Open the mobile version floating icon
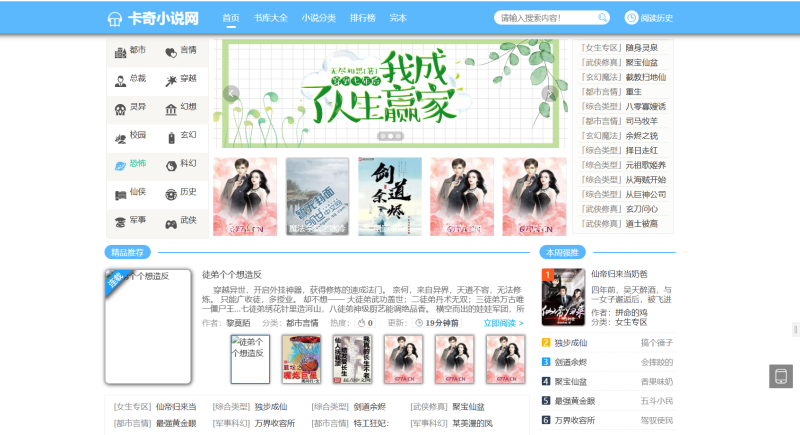Viewport: 800px width, 435px height. click(x=781, y=376)
